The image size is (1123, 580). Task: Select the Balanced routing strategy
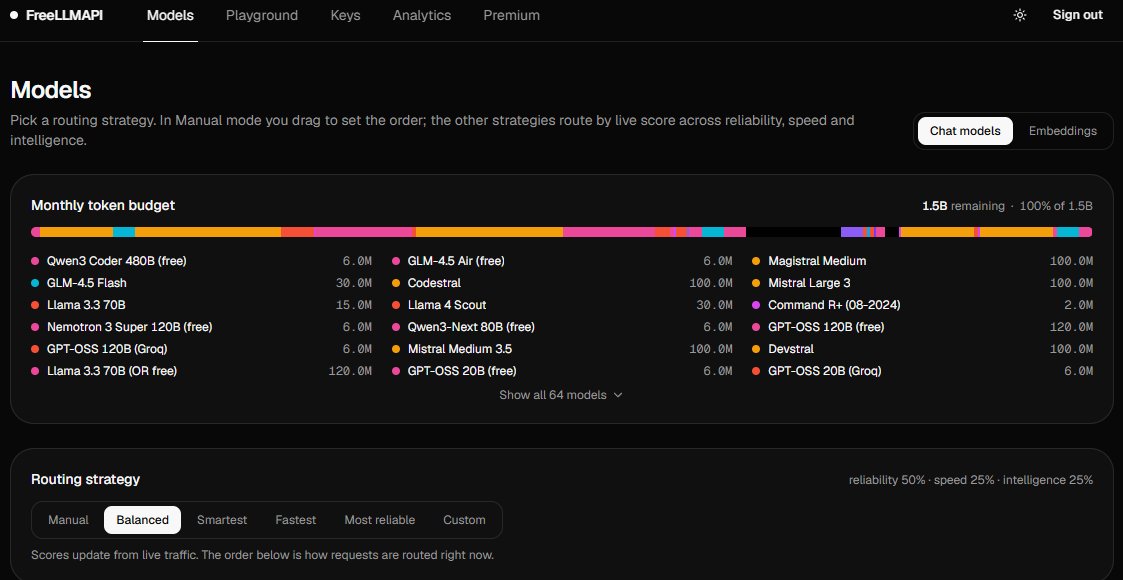click(x=143, y=520)
